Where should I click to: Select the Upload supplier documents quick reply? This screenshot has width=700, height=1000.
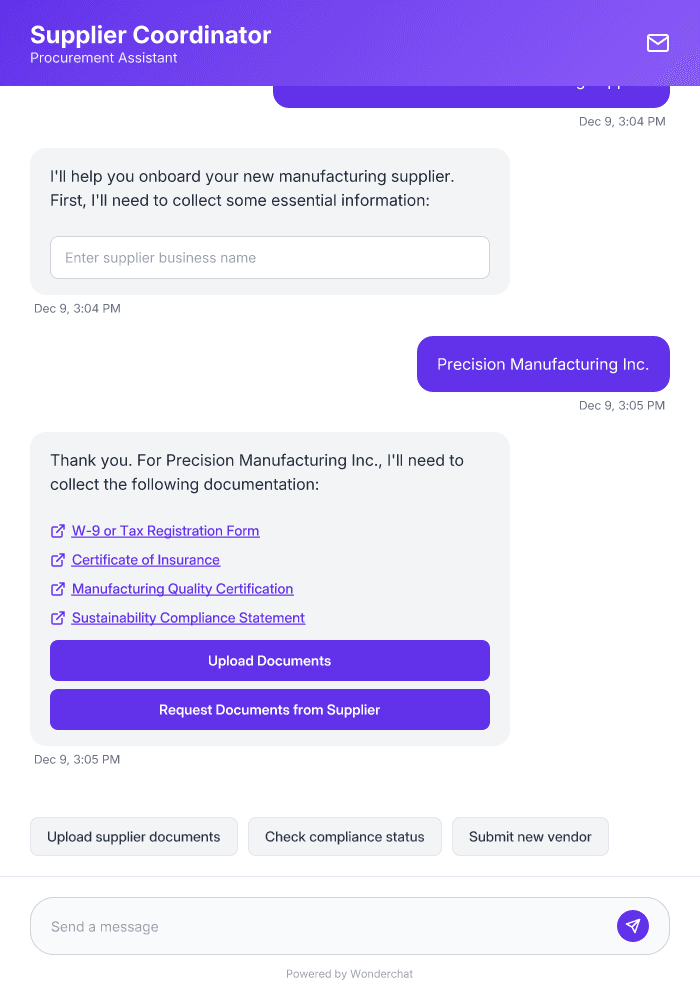pos(133,836)
